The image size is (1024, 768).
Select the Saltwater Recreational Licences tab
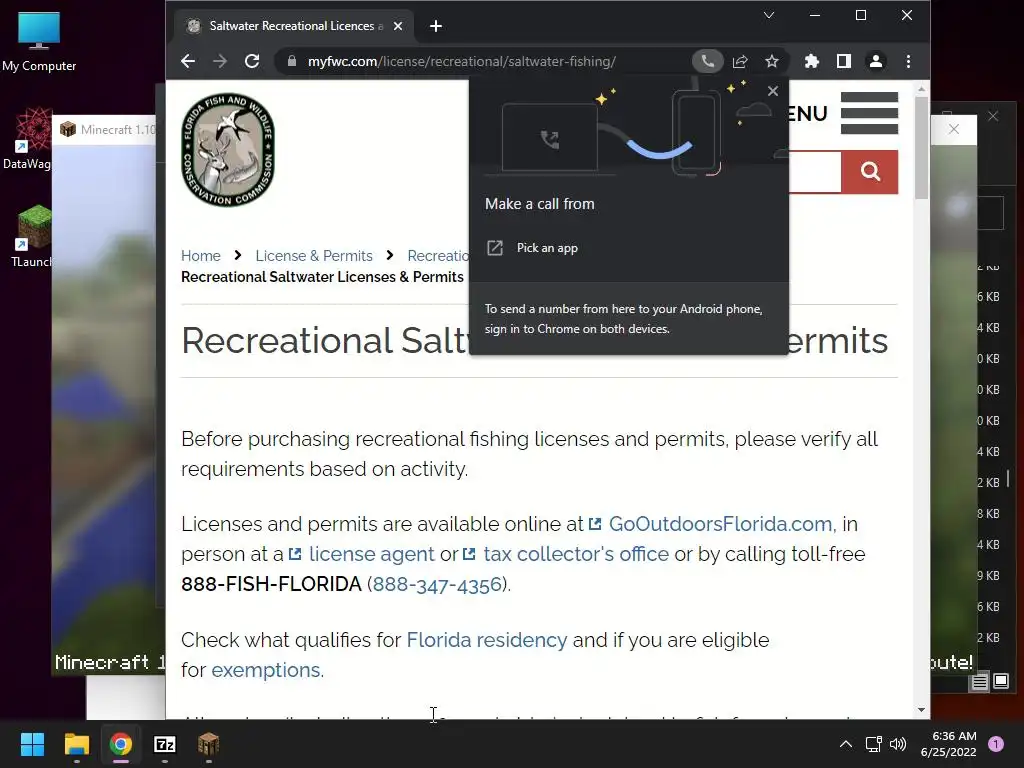coord(294,26)
